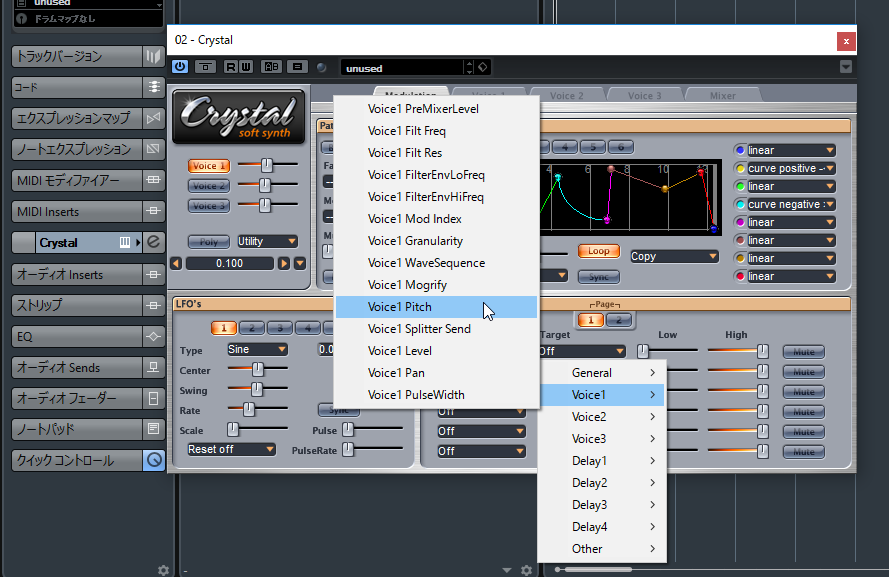Click the A/B compare settings icon
This screenshot has width=889, height=577.
point(271,67)
